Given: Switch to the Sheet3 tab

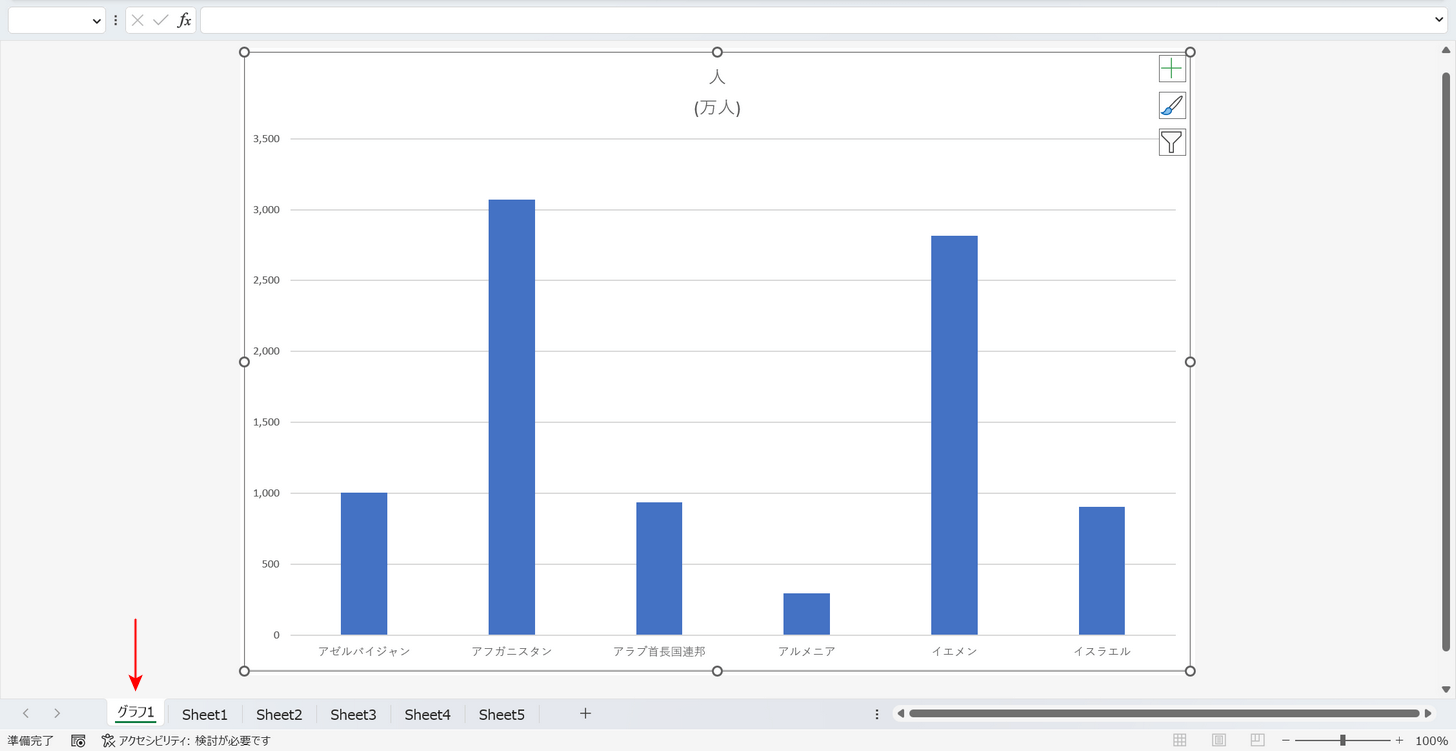Looking at the screenshot, I should coord(353,714).
